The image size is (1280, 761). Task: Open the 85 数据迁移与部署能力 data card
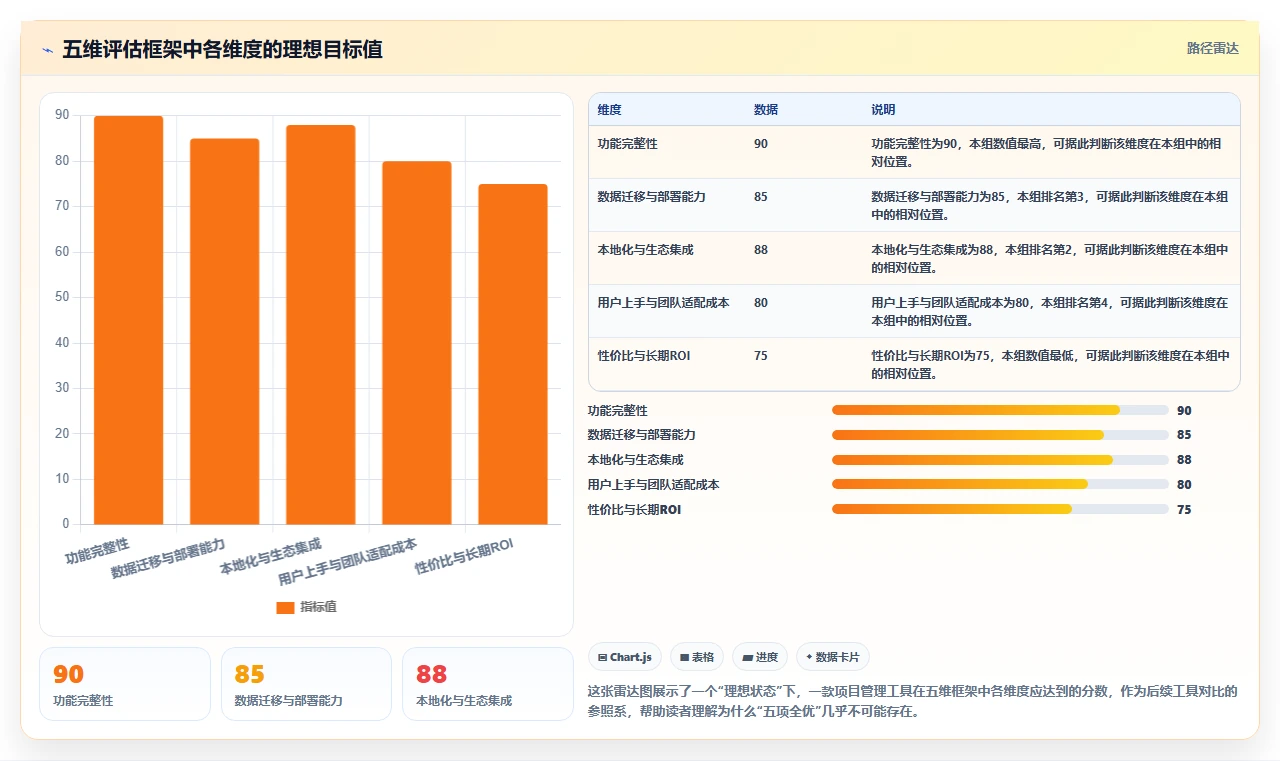306,684
